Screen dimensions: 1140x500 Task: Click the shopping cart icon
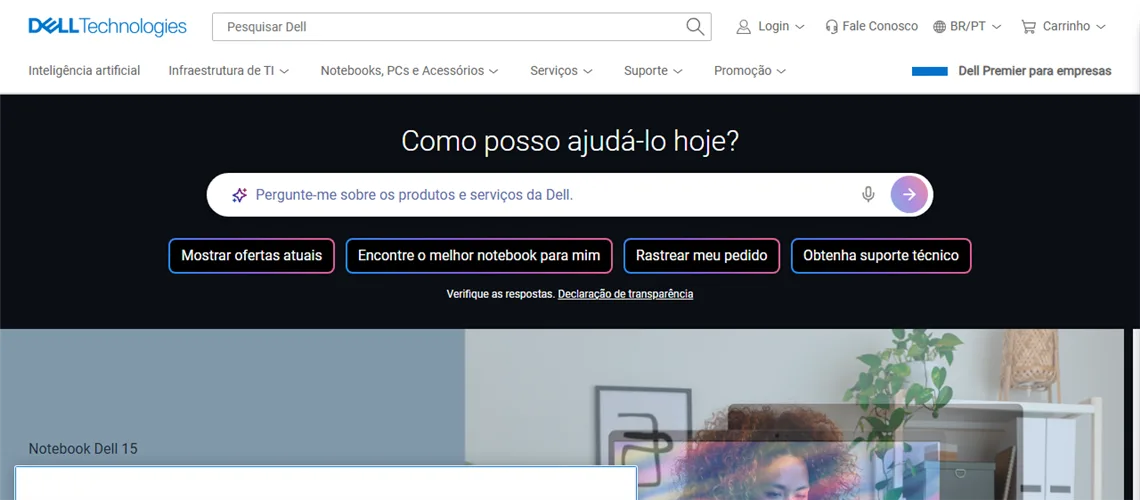(1028, 27)
